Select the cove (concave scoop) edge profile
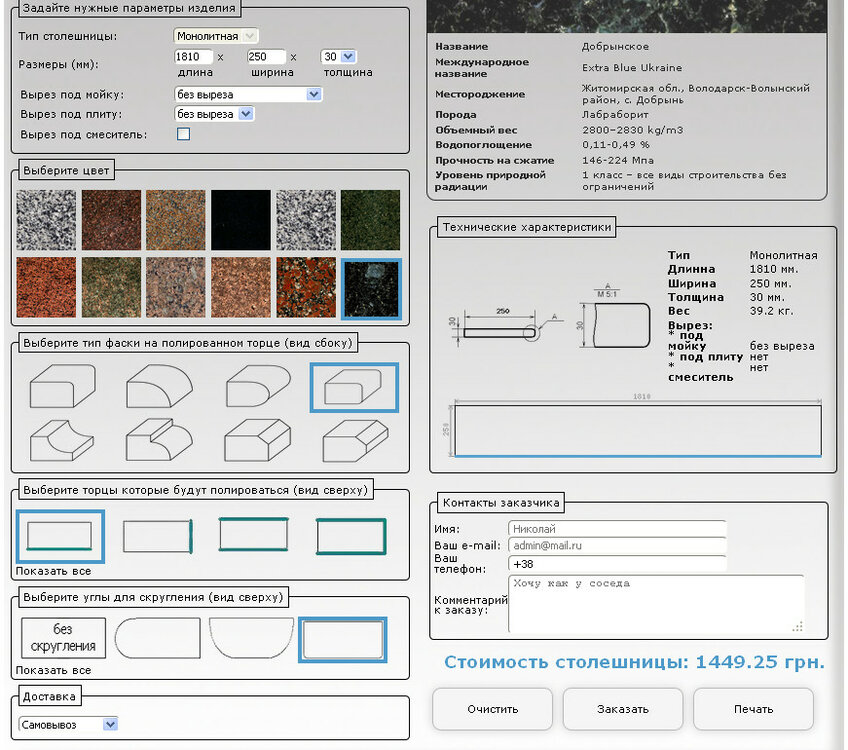 pyautogui.click(x=62, y=439)
